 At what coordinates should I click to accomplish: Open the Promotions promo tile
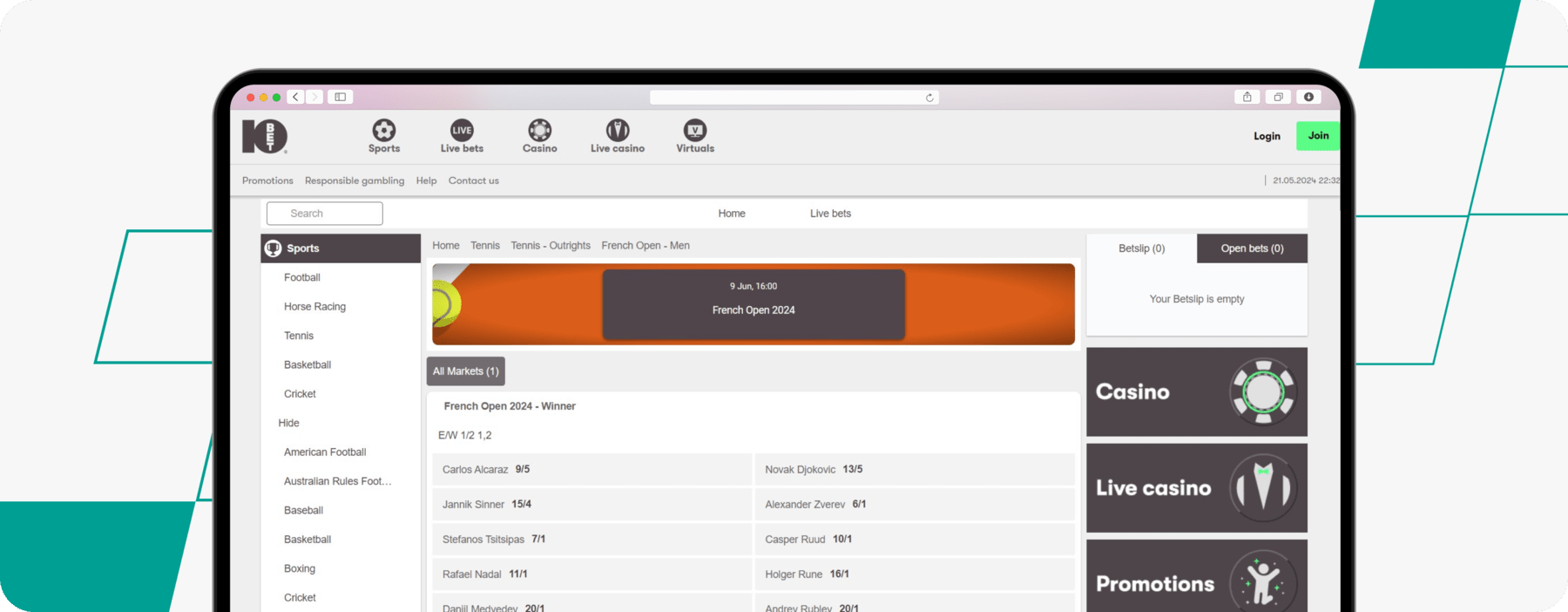pos(1197,576)
